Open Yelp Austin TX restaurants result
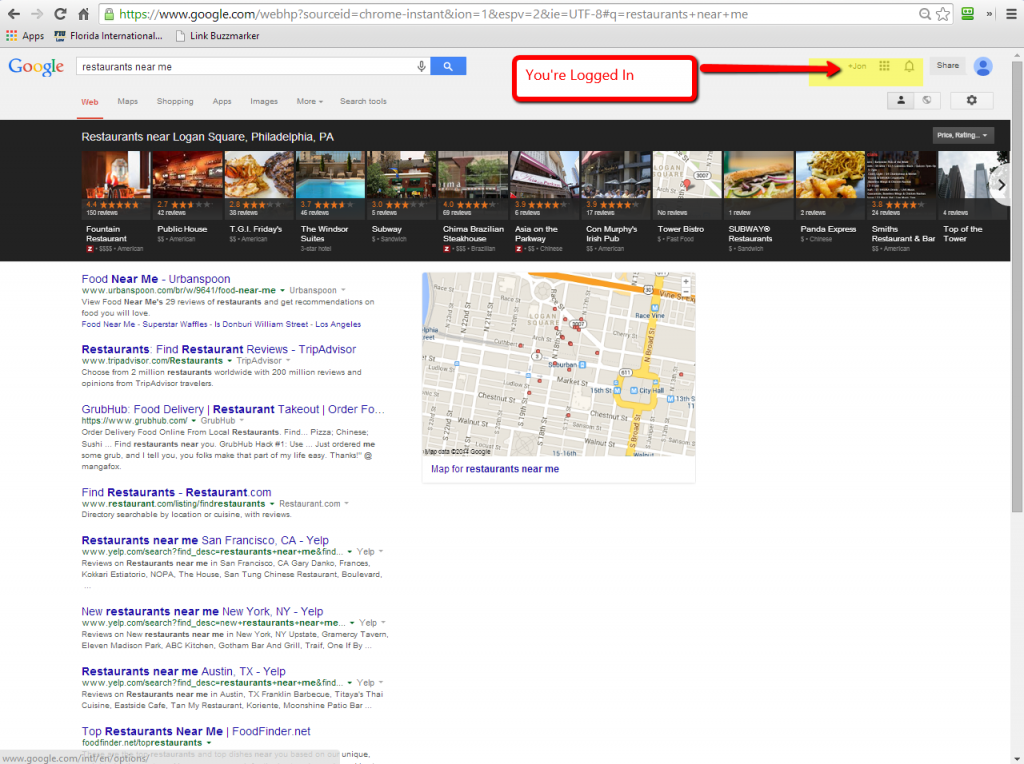This screenshot has width=1024, height=764. coord(184,671)
